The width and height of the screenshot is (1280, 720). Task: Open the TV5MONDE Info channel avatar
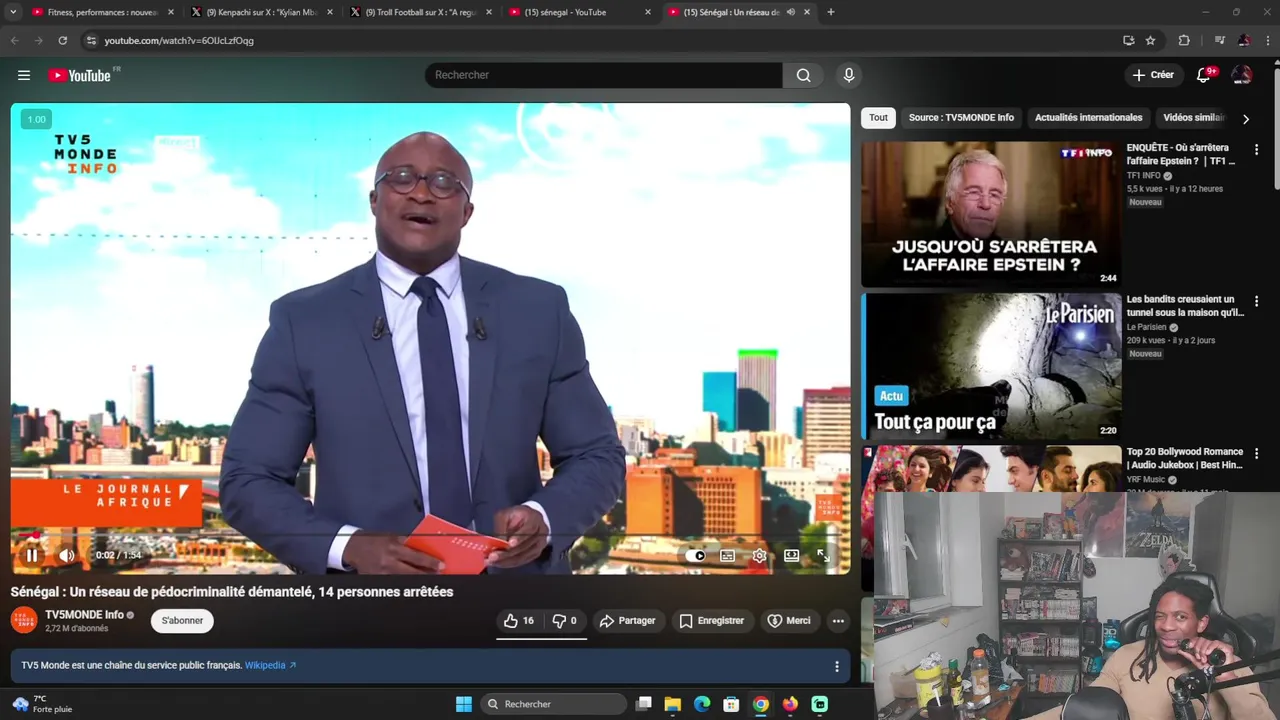click(x=24, y=620)
